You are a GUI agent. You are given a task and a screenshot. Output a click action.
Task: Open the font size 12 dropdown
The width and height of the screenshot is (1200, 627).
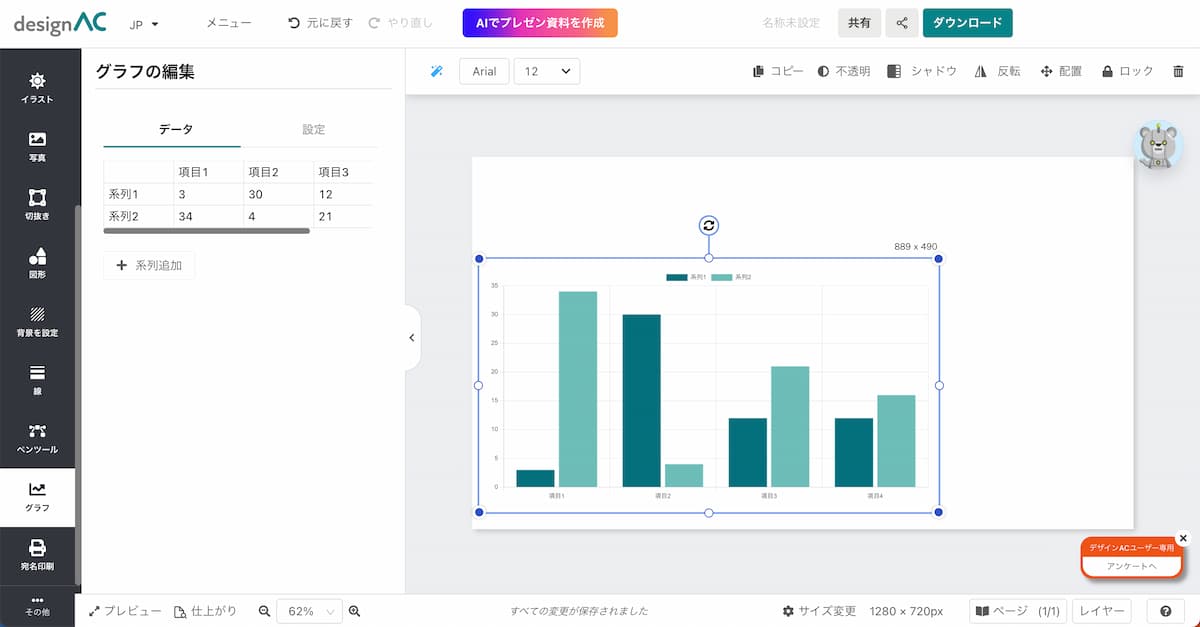click(546, 72)
